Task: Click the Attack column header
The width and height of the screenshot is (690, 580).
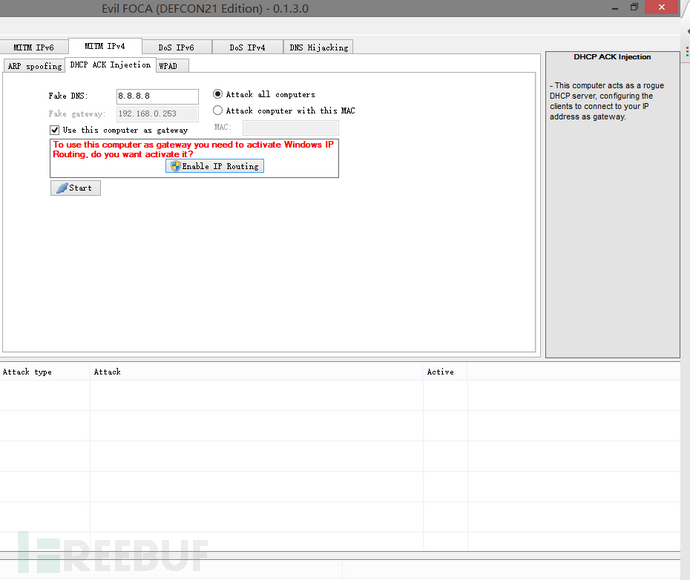Action: [x=256, y=372]
